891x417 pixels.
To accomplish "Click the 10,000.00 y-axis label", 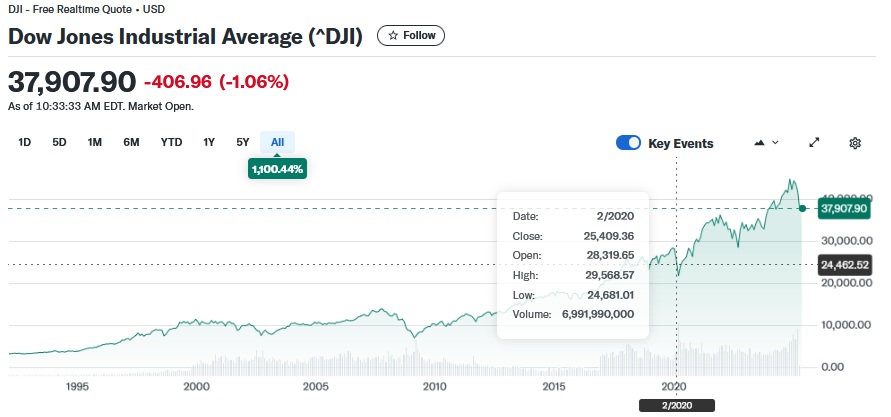I will click(846, 326).
